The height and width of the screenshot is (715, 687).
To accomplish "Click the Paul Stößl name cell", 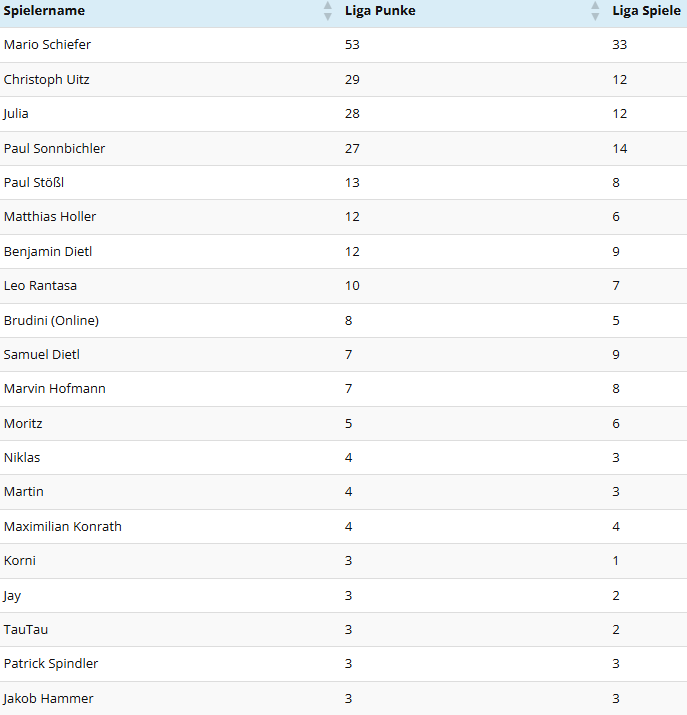I will 34,182.
